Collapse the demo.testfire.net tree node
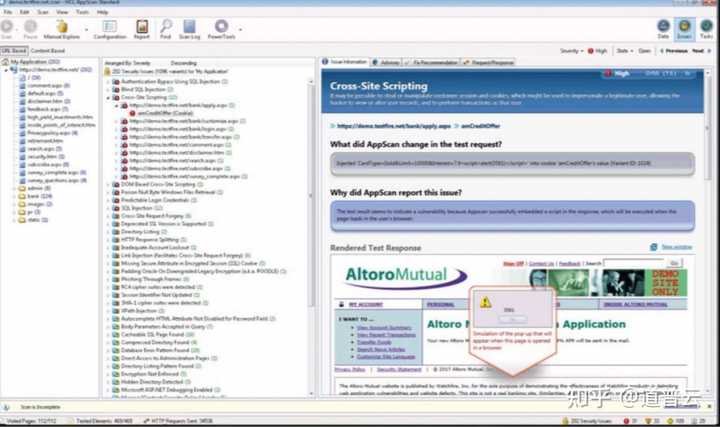The height and width of the screenshot is (427, 720). click(6, 70)
